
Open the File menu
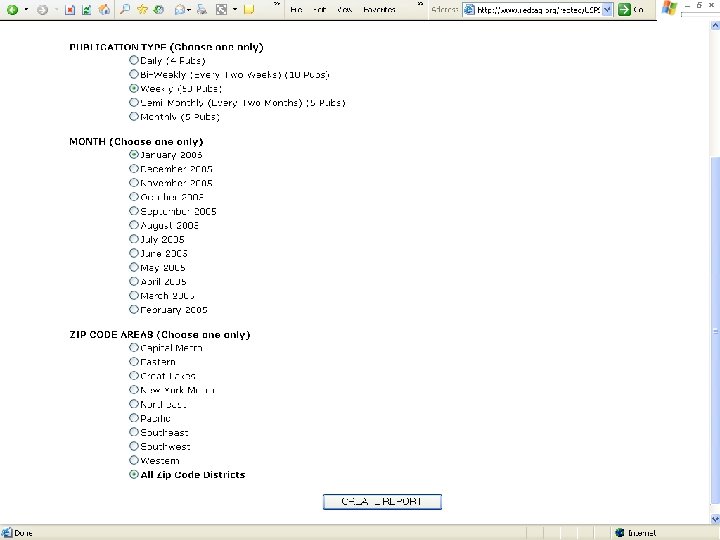click(296, 9)
